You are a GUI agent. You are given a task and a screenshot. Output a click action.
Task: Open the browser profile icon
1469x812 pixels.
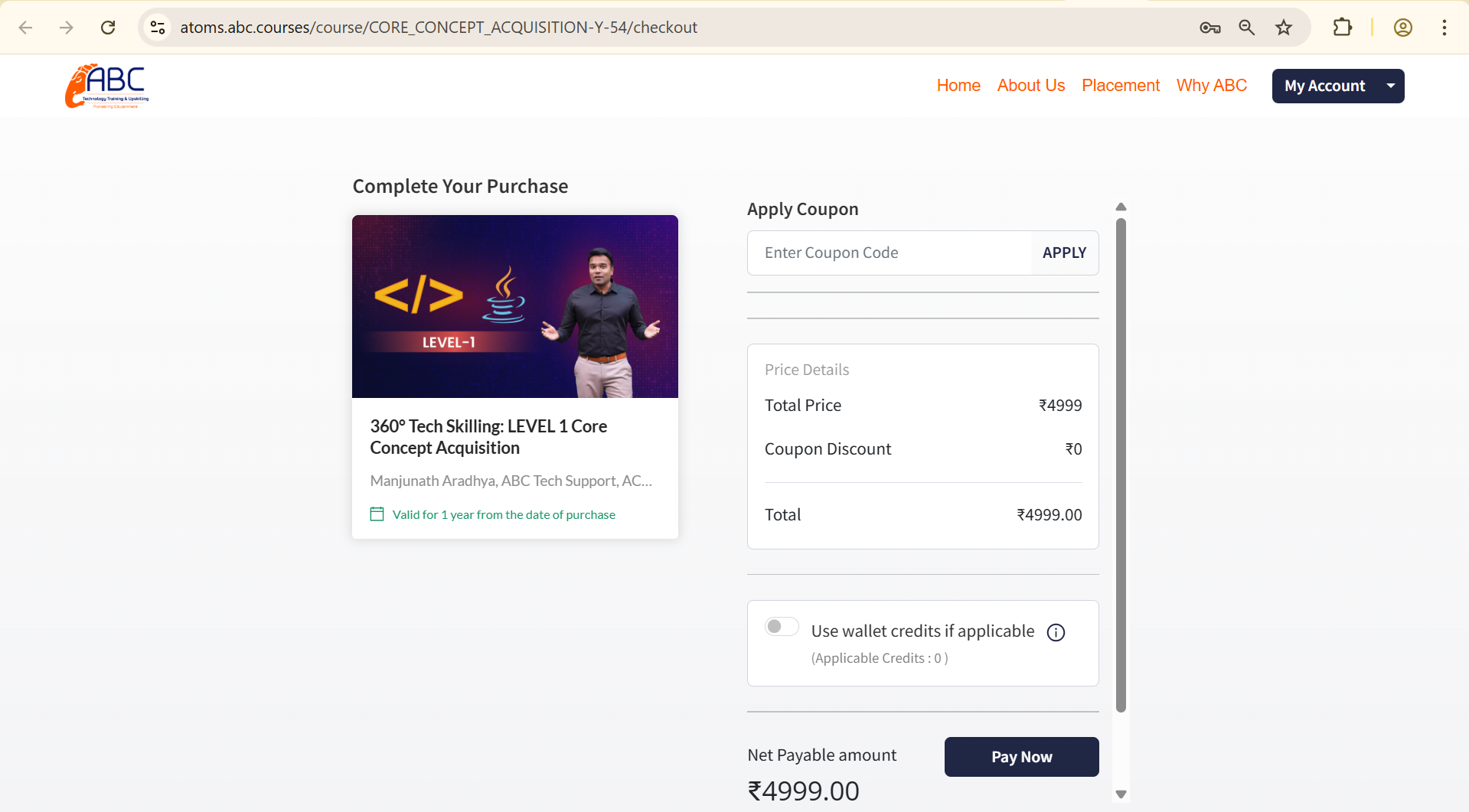click(x=1402, y=28)
